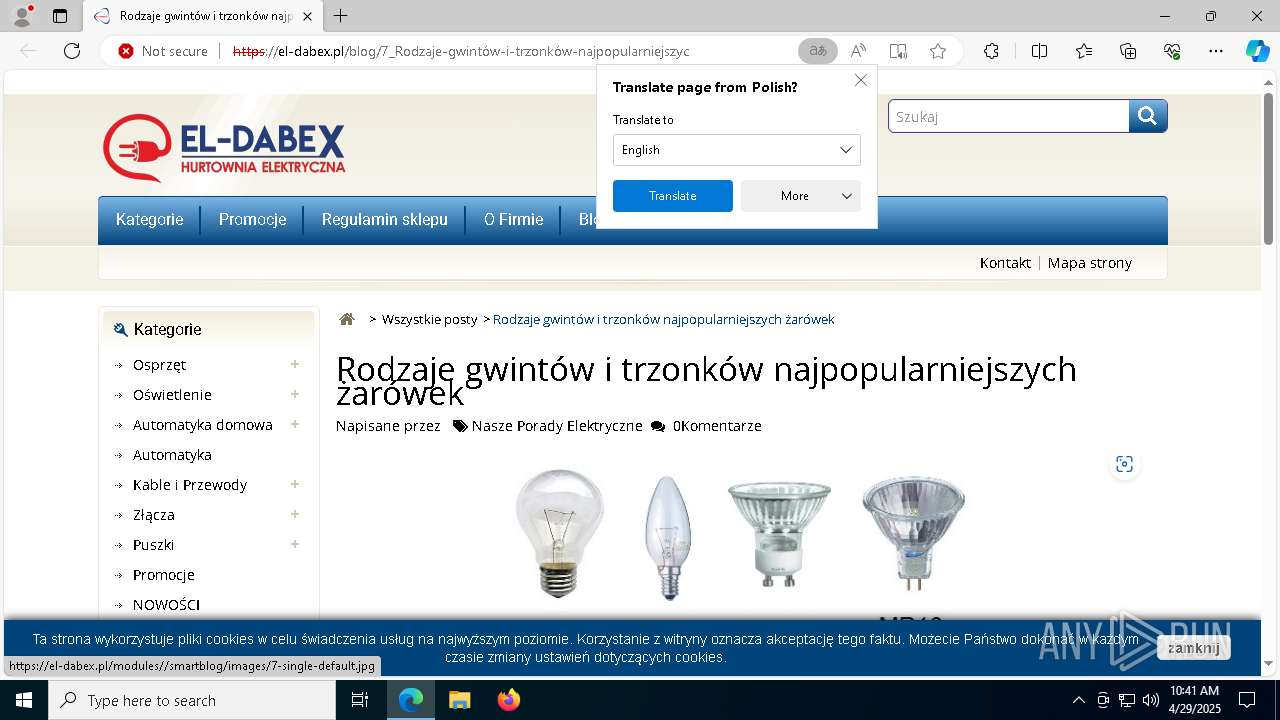The height and width of the screenshot is (720, 1280).
Task: Refresh the current page
Action: pyautogui.click(x=72, y=51)
